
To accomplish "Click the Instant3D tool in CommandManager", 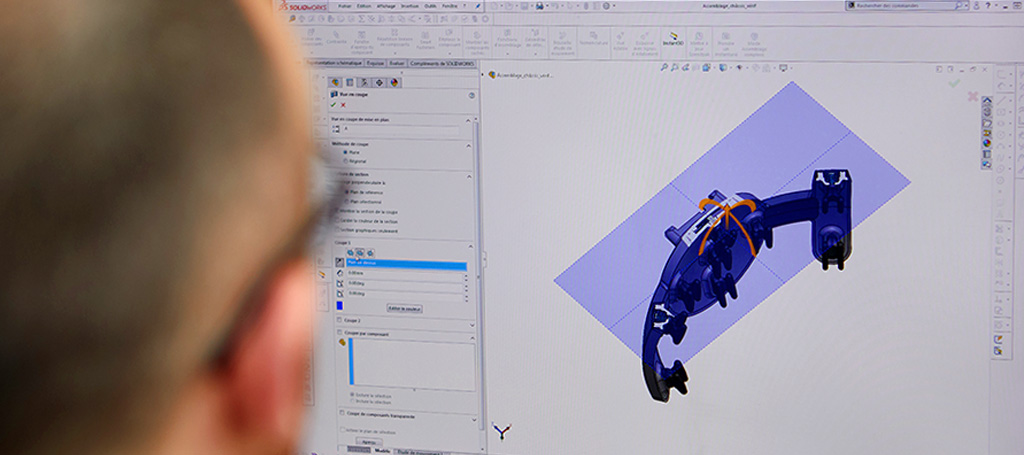I will tap(673, 39).
